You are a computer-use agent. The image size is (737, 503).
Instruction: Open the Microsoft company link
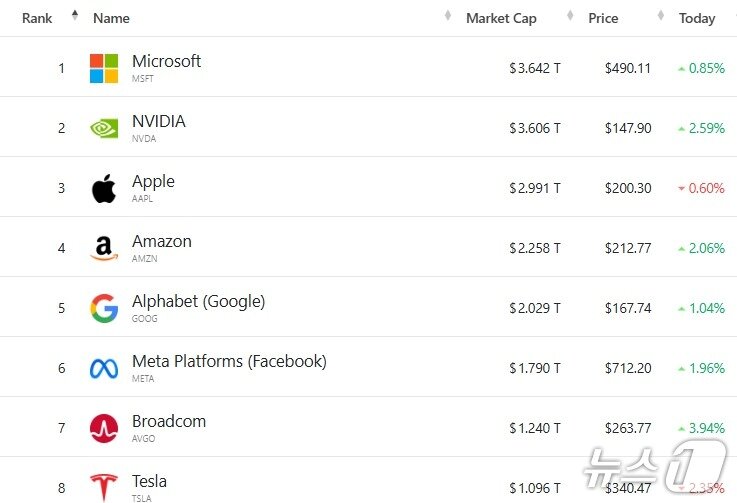[166, 61]
